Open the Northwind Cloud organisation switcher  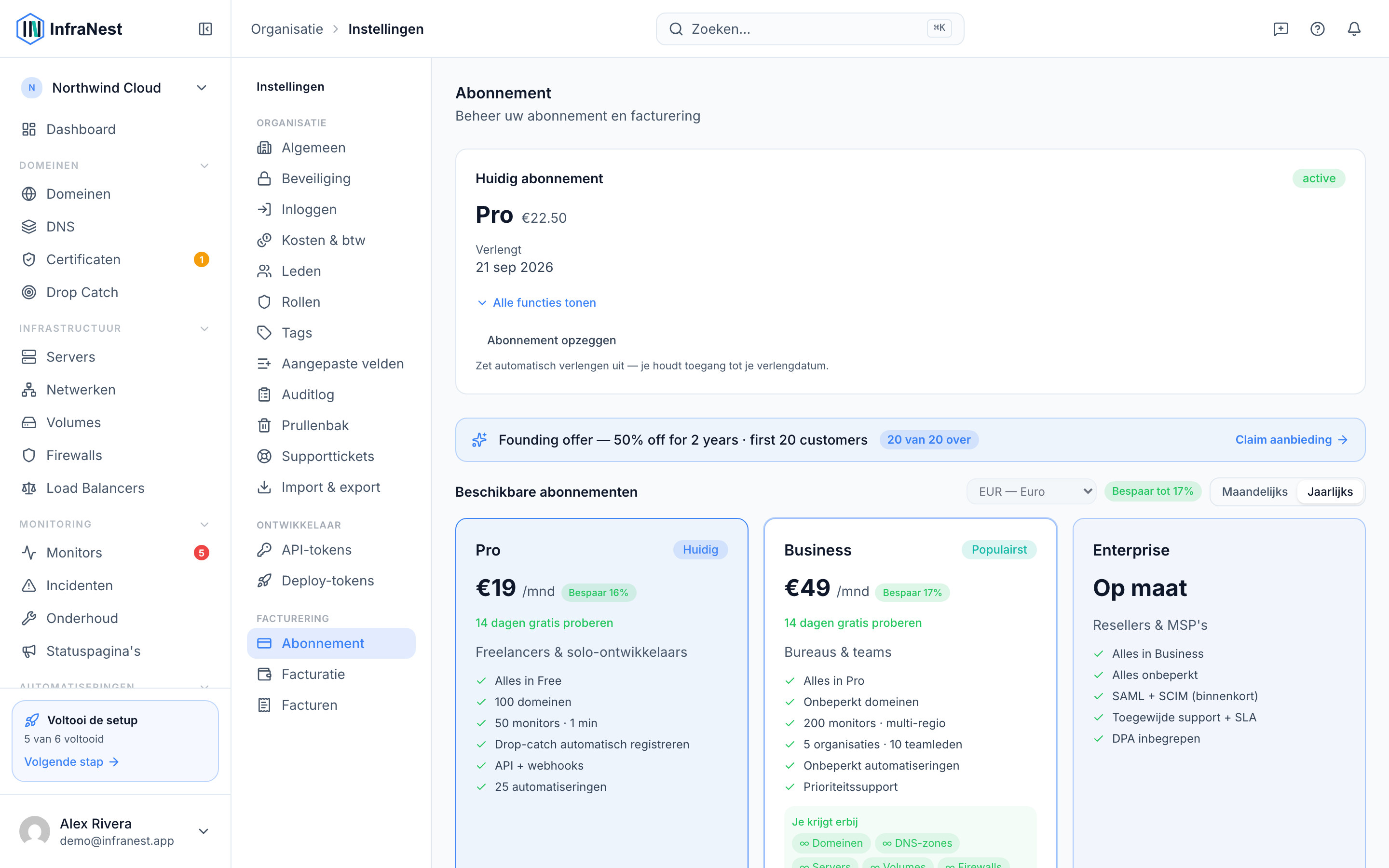point(115,88)
